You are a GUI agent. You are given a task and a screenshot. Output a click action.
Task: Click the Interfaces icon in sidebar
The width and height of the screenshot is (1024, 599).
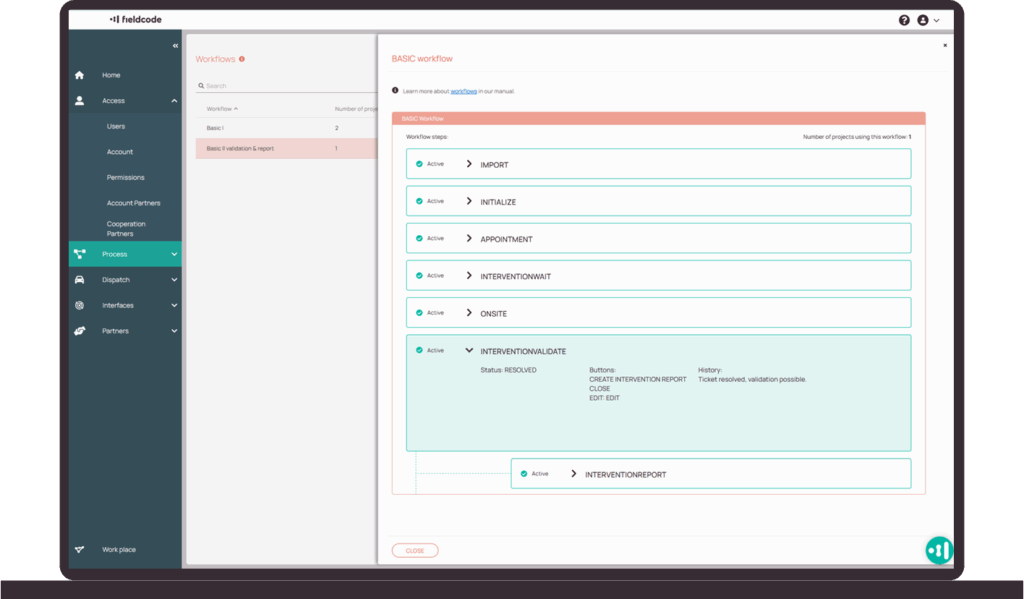(x=80, y=305)
